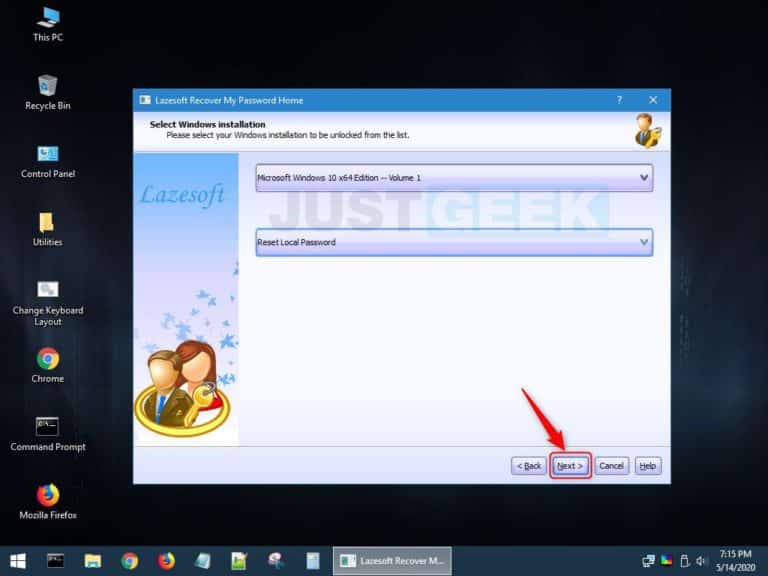Open the colorful display tray icon
This screenshot has width=768, height=576.
coord(667,560)
